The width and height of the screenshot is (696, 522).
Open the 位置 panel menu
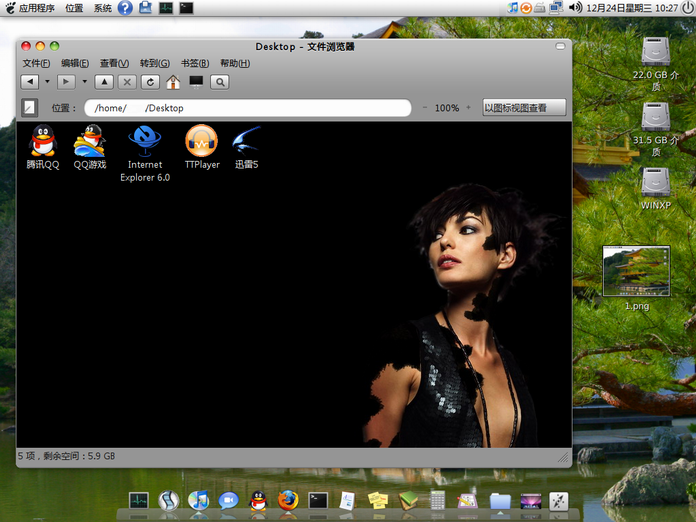[74, 8]
